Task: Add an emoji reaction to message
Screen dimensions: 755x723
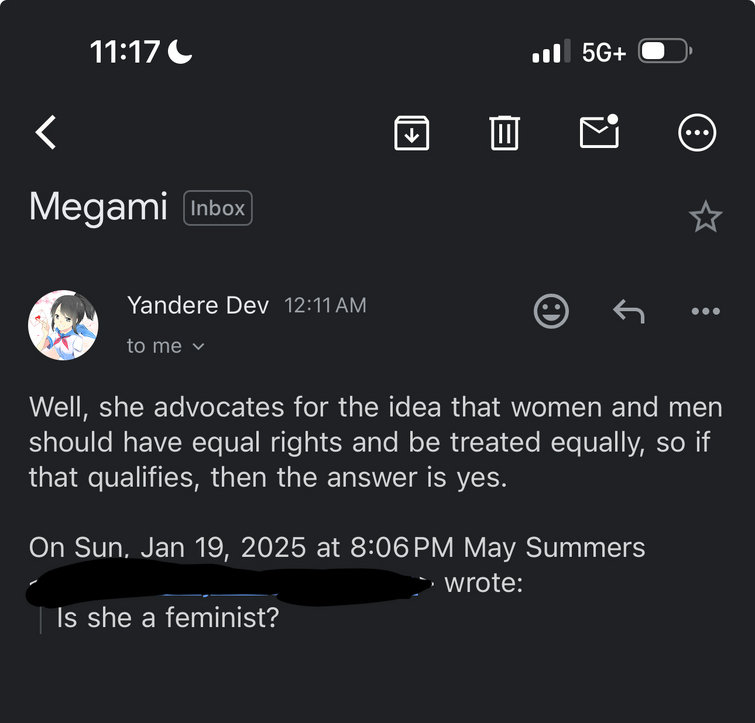Action: click(551, 311)
